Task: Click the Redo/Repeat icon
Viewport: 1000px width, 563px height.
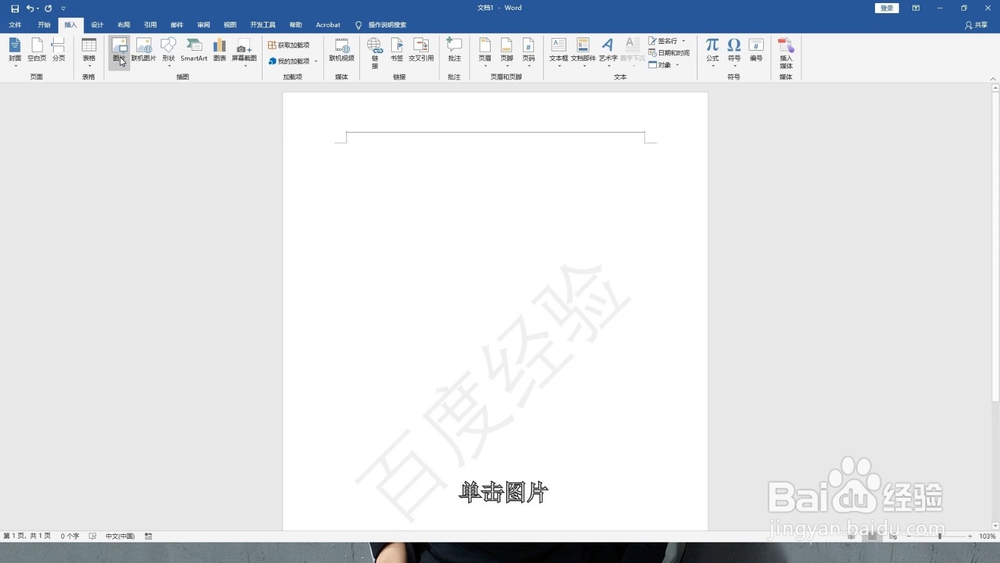Action: point(48,8)
